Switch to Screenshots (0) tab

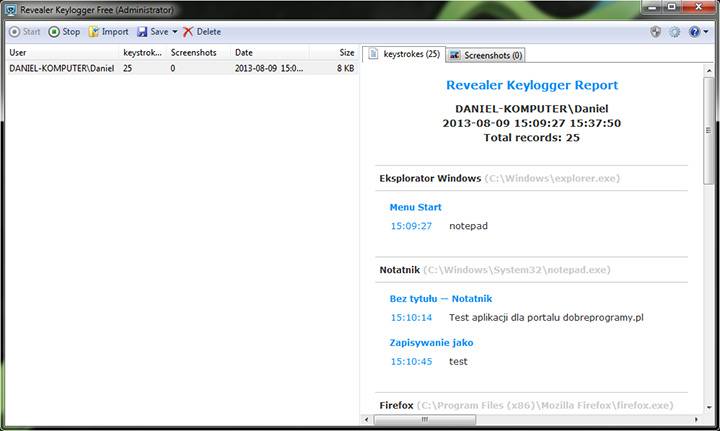pyautogui.click(x=485, y=55)
